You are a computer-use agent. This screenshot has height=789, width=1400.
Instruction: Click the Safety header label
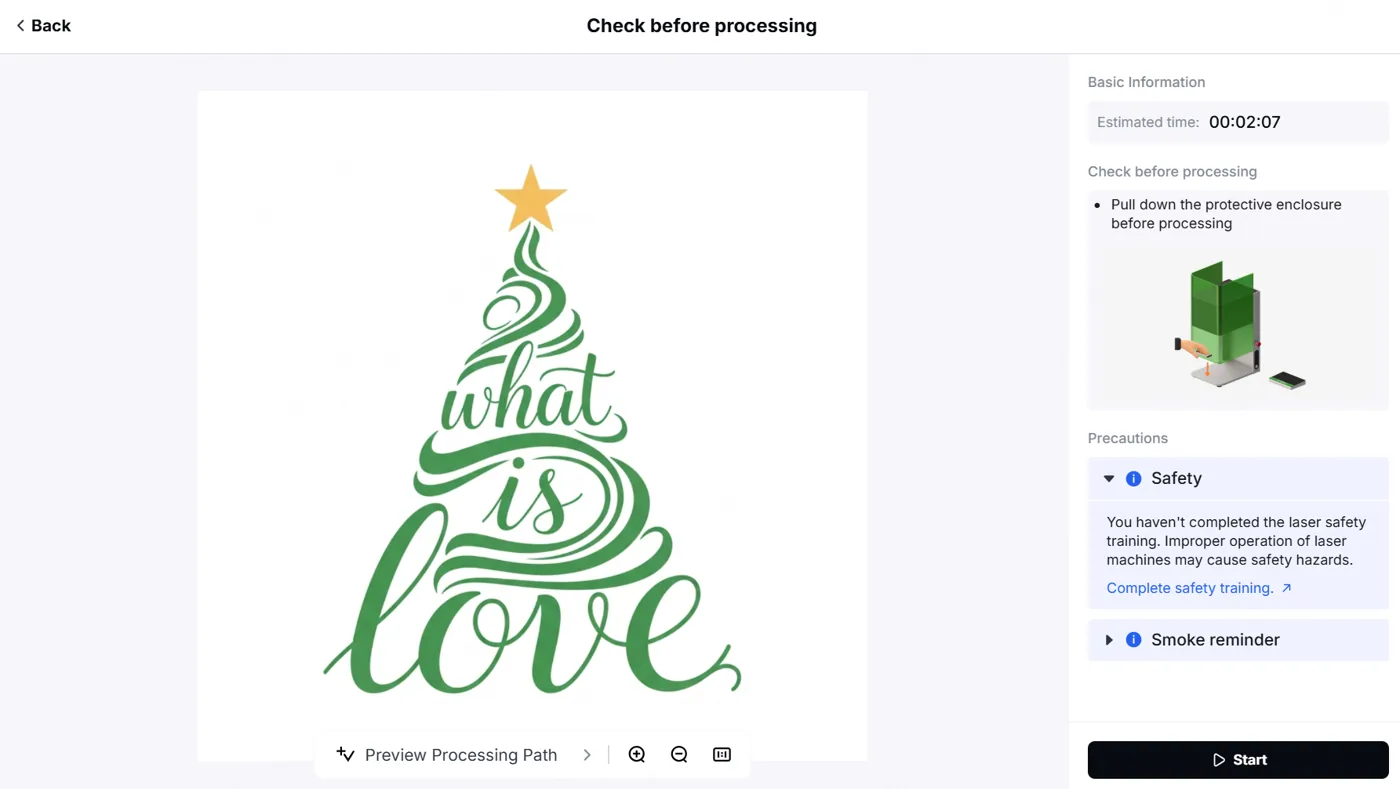tap(1176, 478)
